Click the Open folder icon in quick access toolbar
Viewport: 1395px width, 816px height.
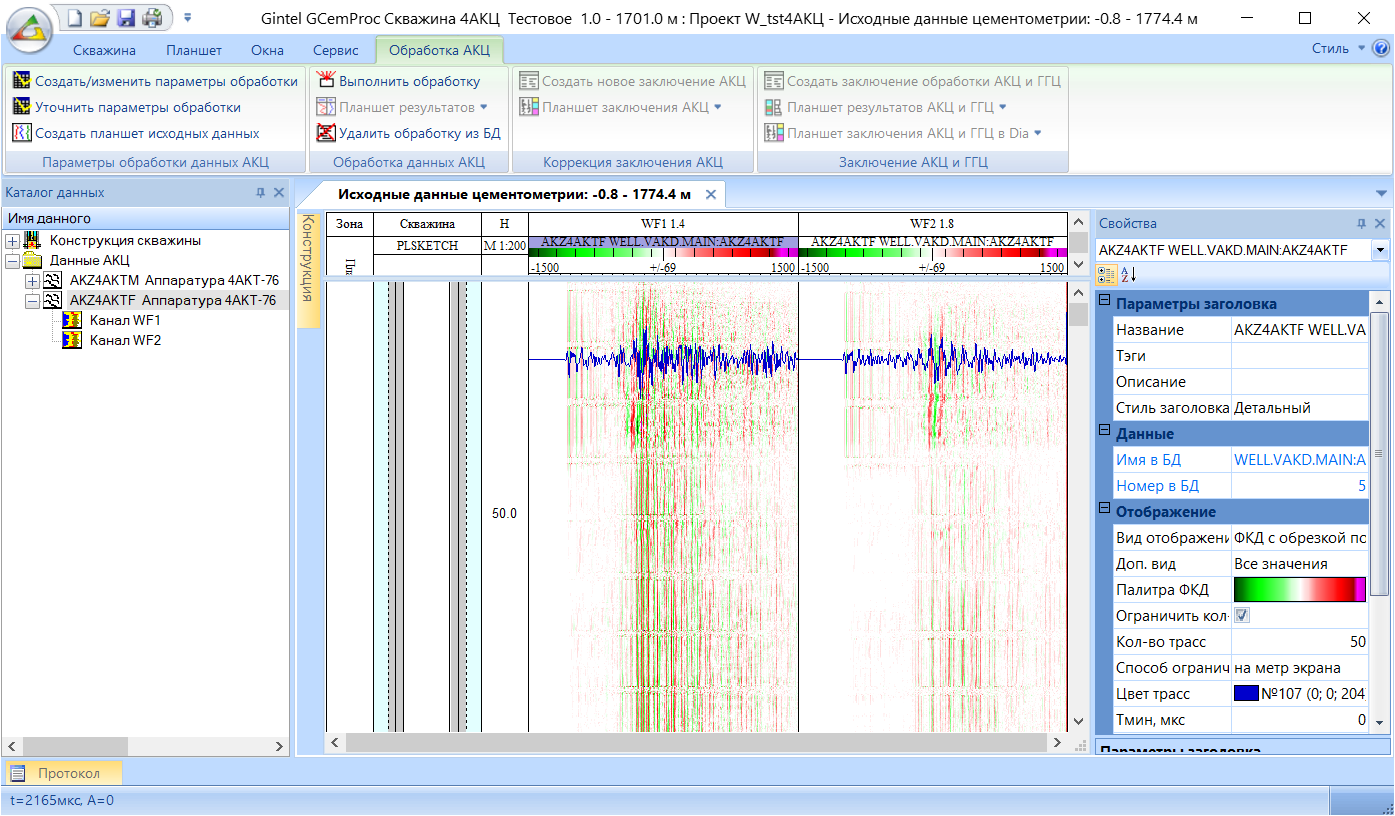[x=100, y=18]
